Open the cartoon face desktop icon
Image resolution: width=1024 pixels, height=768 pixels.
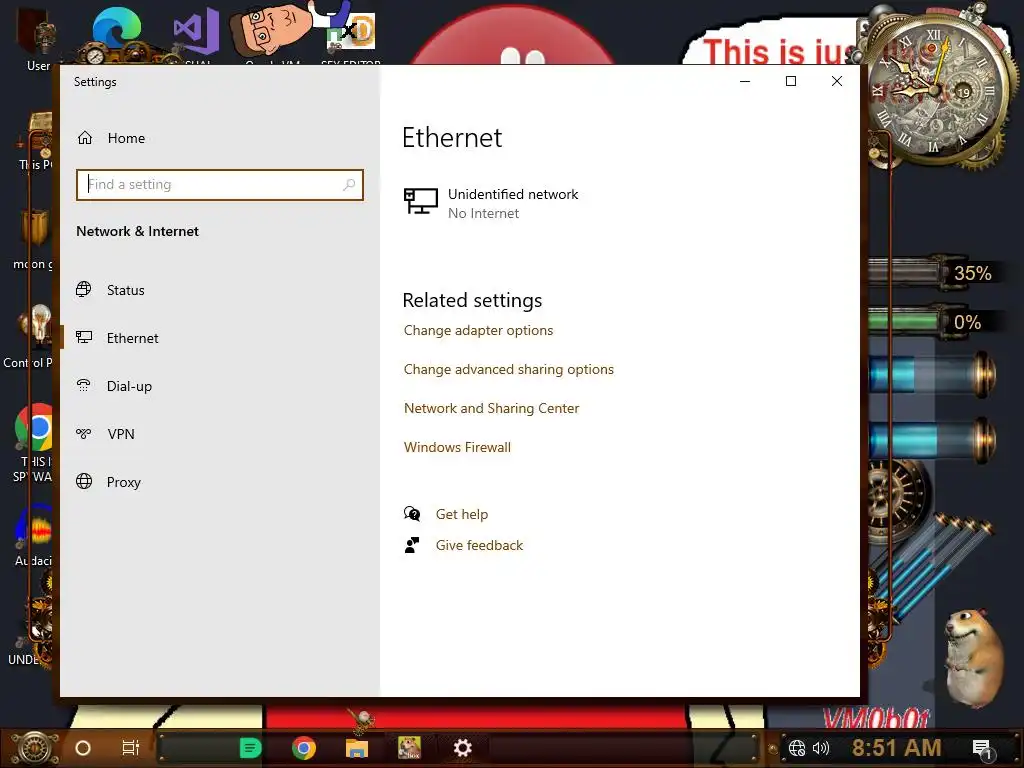point(272,31)
